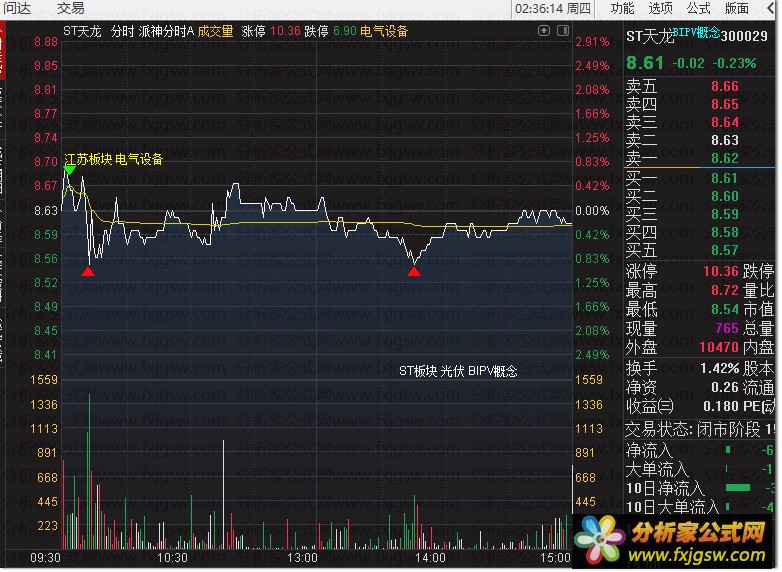Open the 选项 menu
The height and width of the screenshot is (572, 782).
pos(661,8)
